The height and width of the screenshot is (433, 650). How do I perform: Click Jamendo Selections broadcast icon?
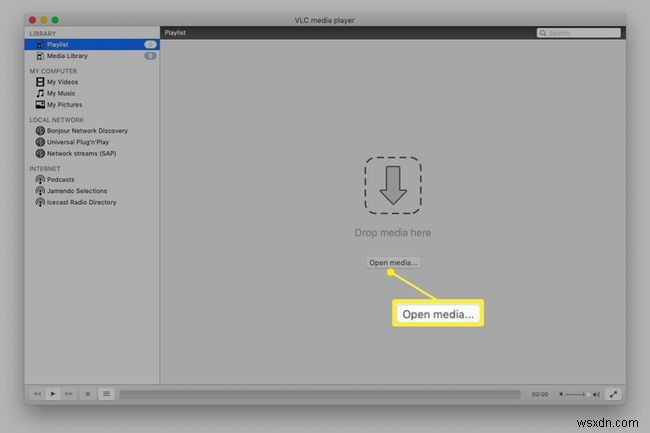coord(40,191)
